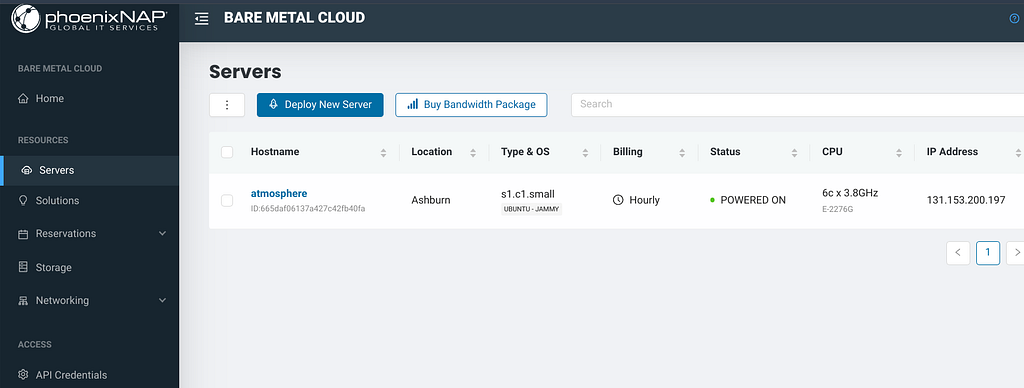Image resolution: width=1024 pixels, height=388 pixels.
Task: Tick the atmosphere server row checkbox
Action: pos(227,201)
